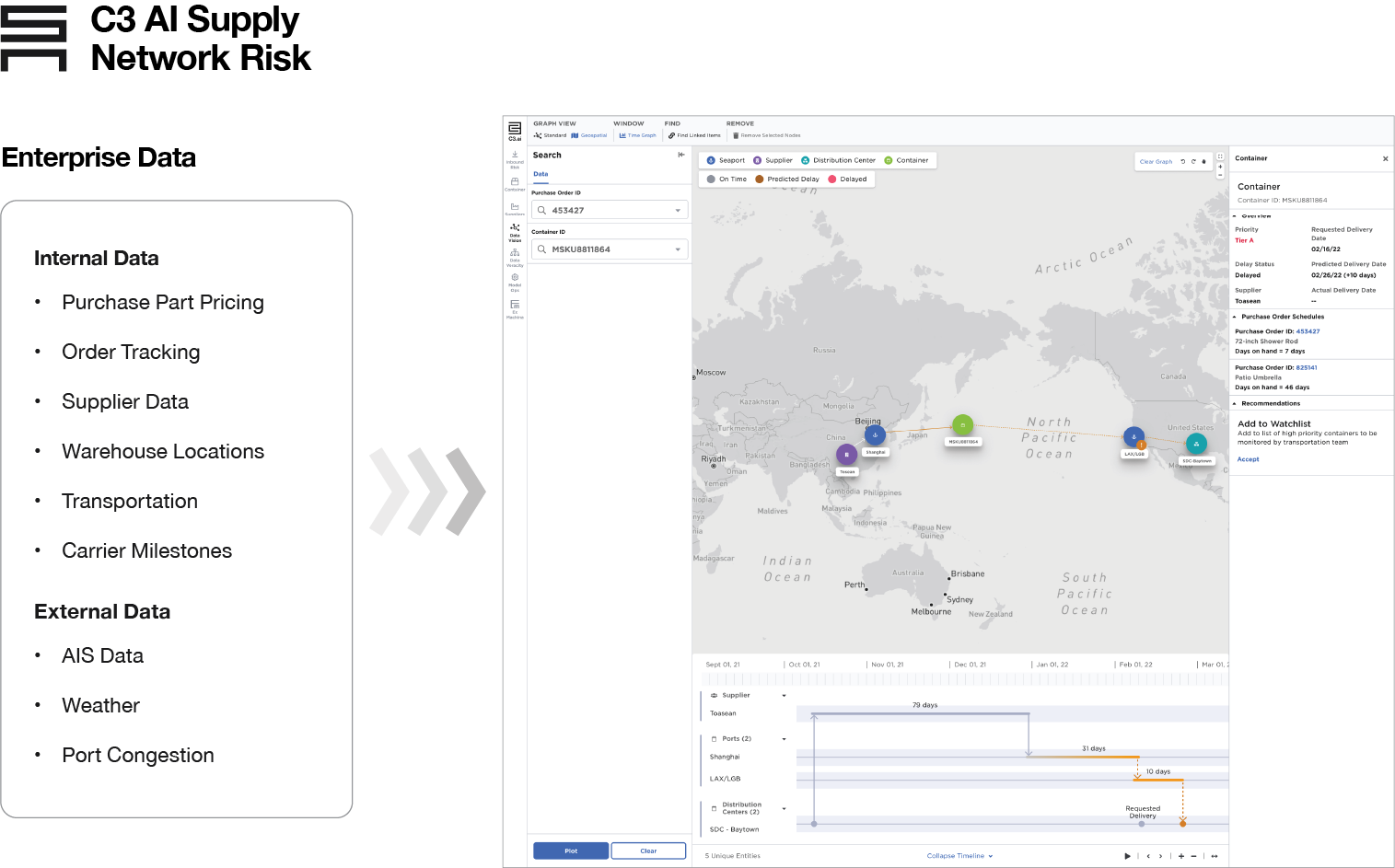Open the Container sidebar section

click(x=515, y=184)
